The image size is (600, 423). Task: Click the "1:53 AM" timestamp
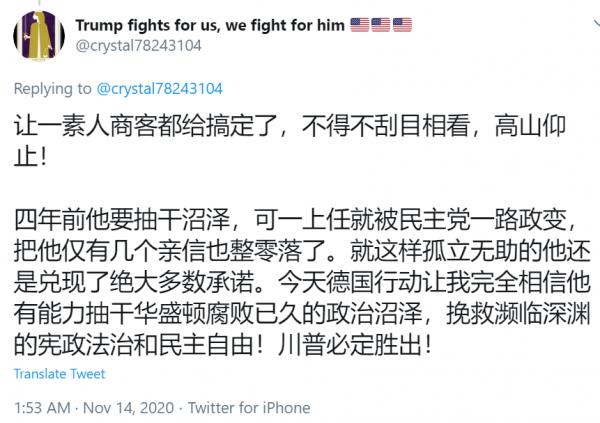44,407
